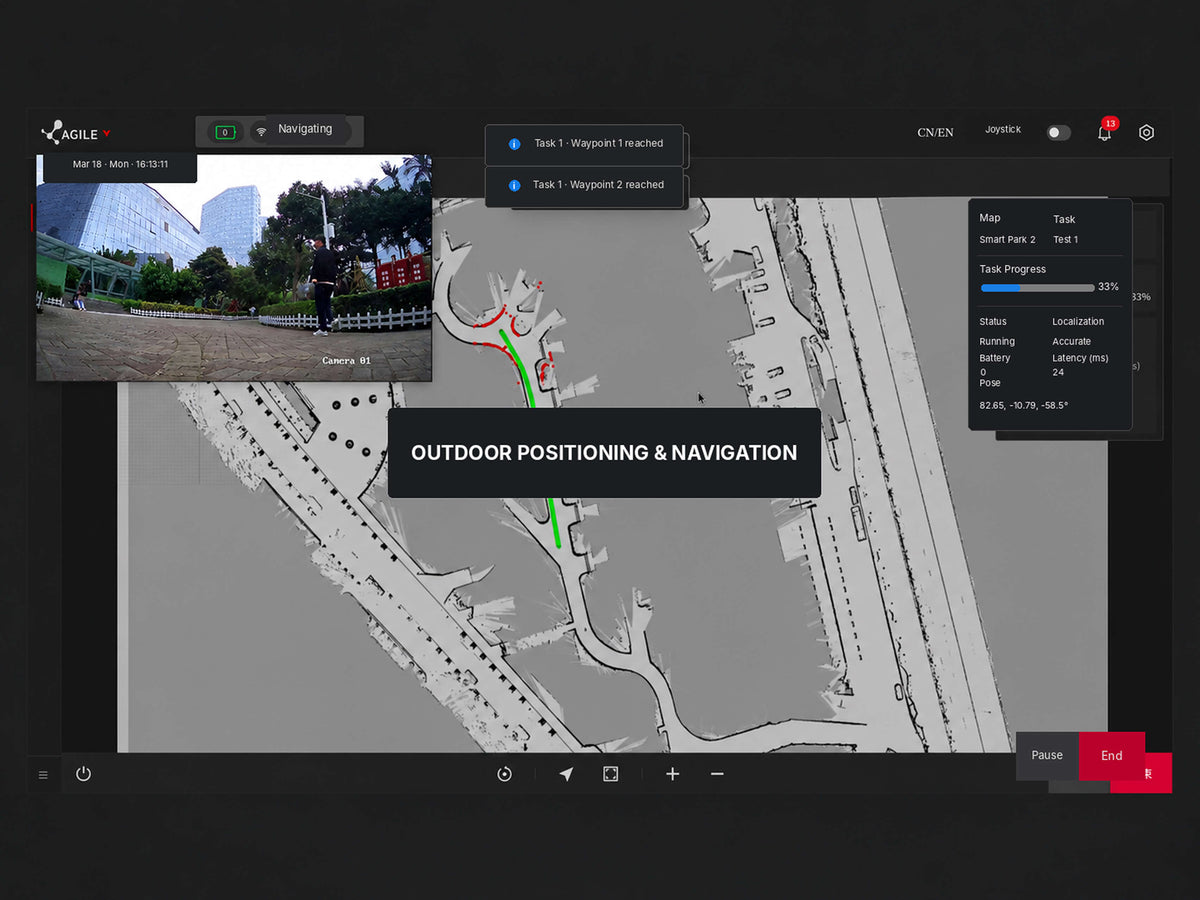This screenshot has height=900, width=1200.
Task: Click the Waypoint 2 reached notification
Action: pos(584,185)
